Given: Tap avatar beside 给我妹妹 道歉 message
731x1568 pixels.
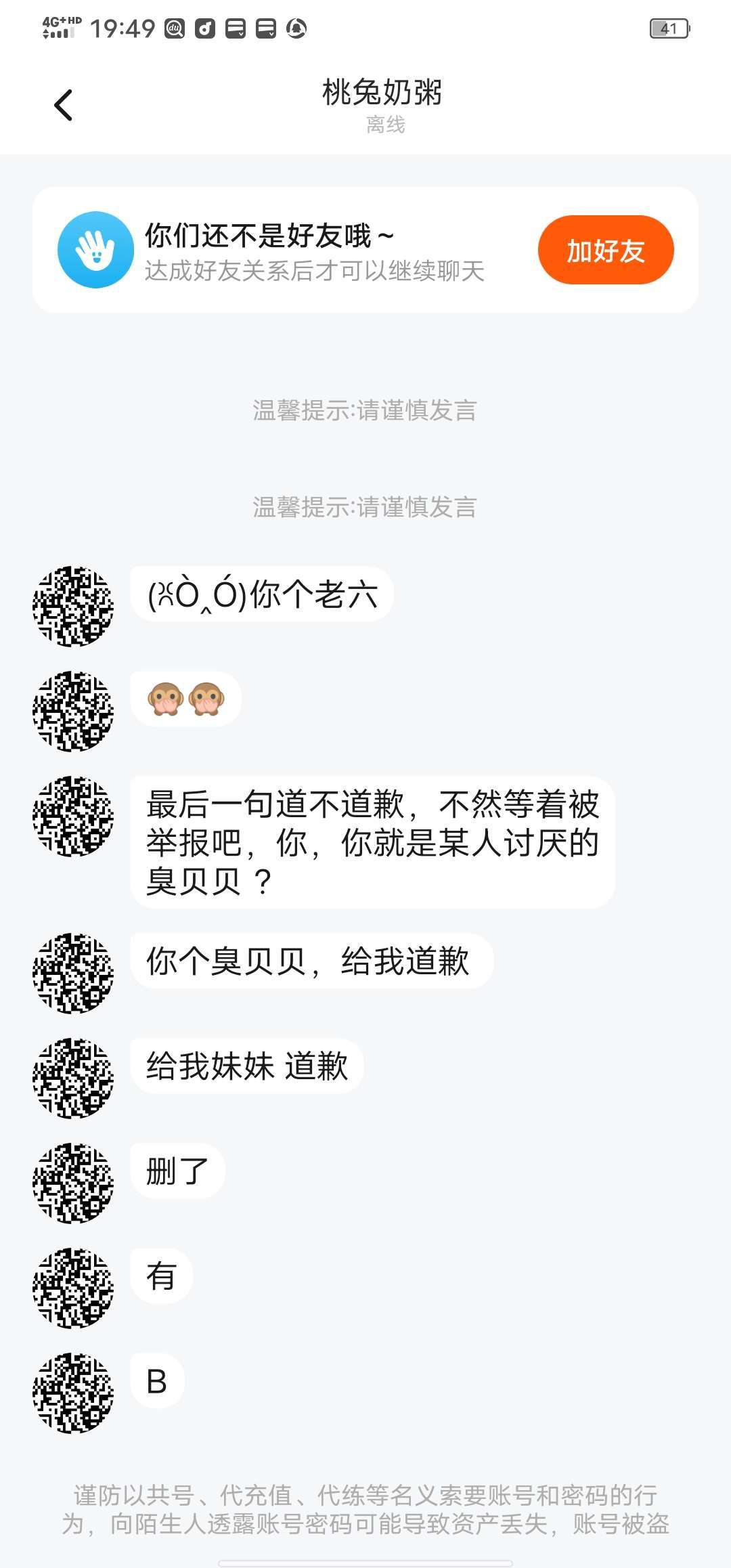Looking at the screenshot, I should [x=73, y=1078].
